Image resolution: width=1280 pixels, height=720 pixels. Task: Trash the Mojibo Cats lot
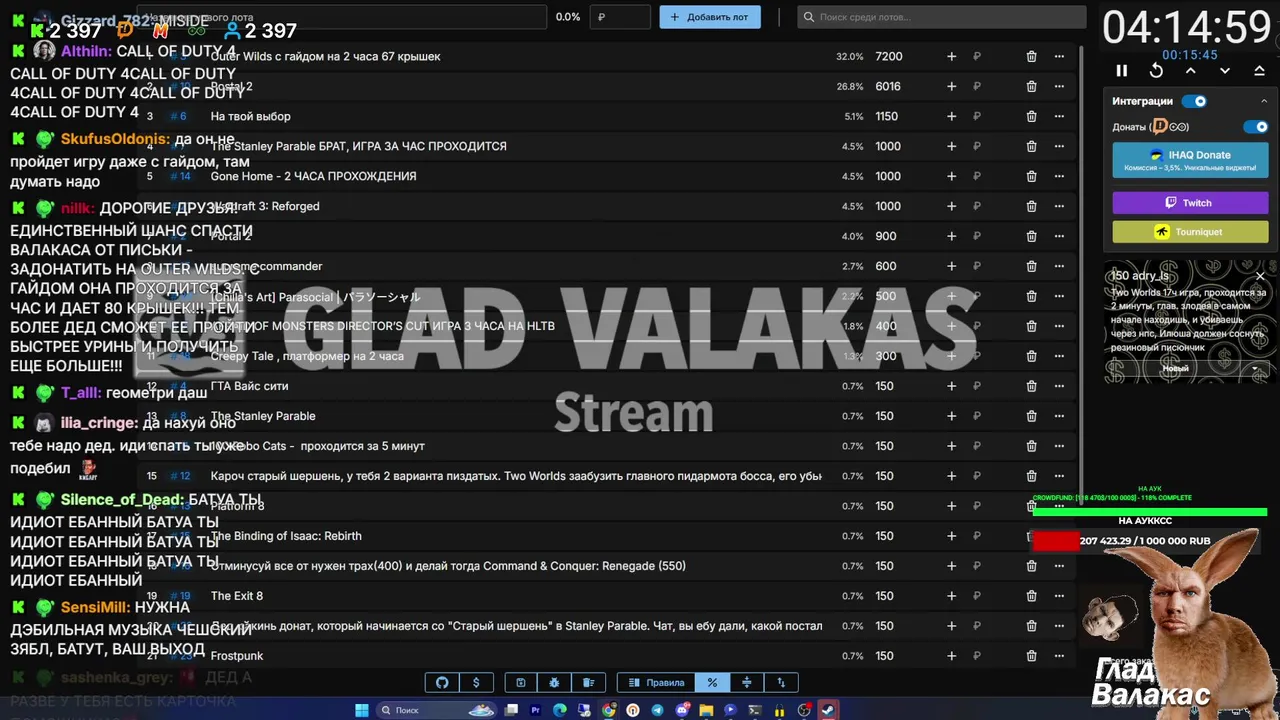(1031, 446)
